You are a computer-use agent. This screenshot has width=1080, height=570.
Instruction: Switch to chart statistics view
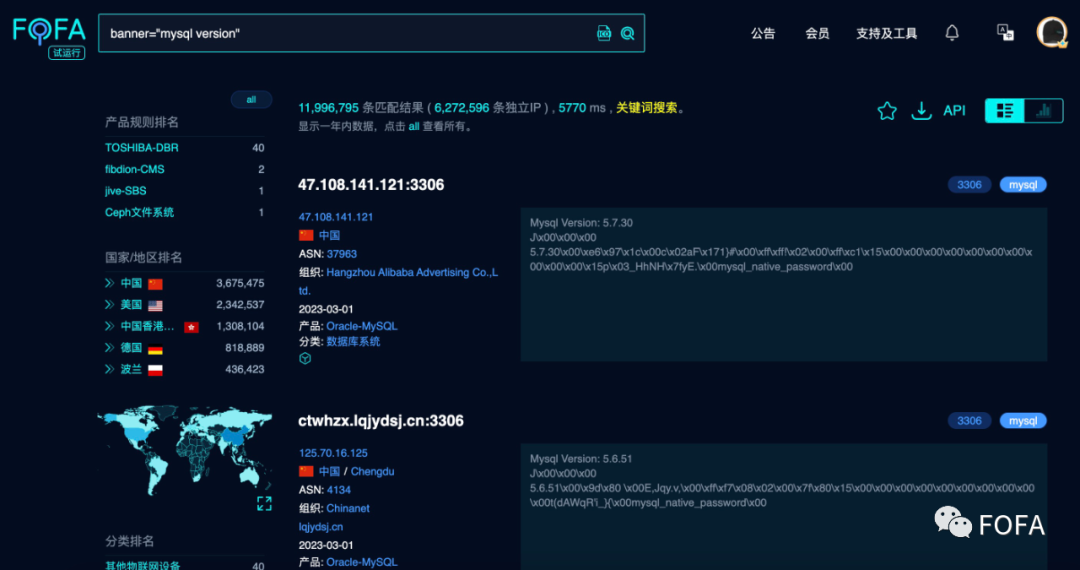pos(1043,110)
